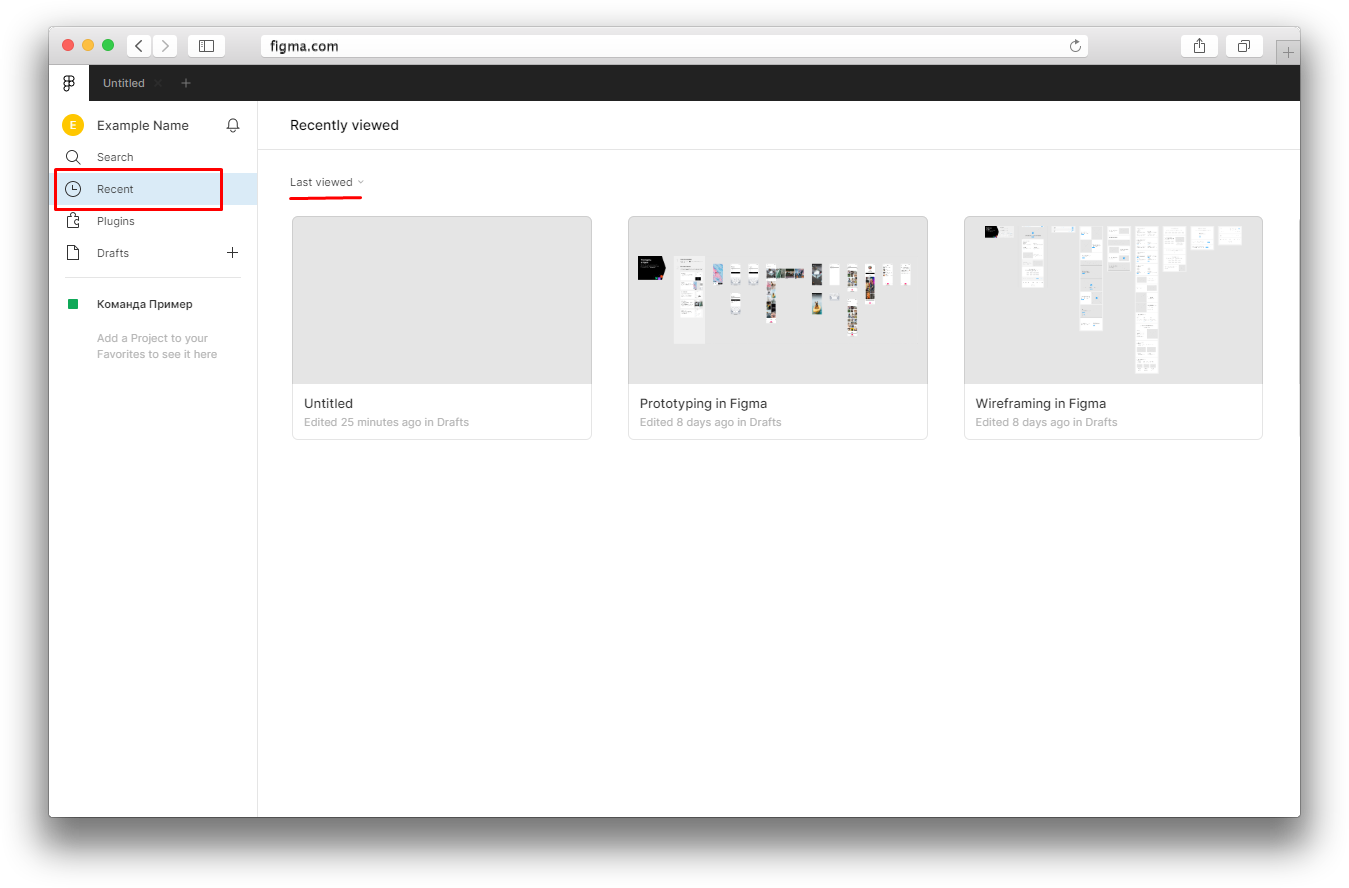This screenshot has width=1349, height=888.
Task: Click 'Edited 8 days ago' under Wireframing
Action: 1047,422
